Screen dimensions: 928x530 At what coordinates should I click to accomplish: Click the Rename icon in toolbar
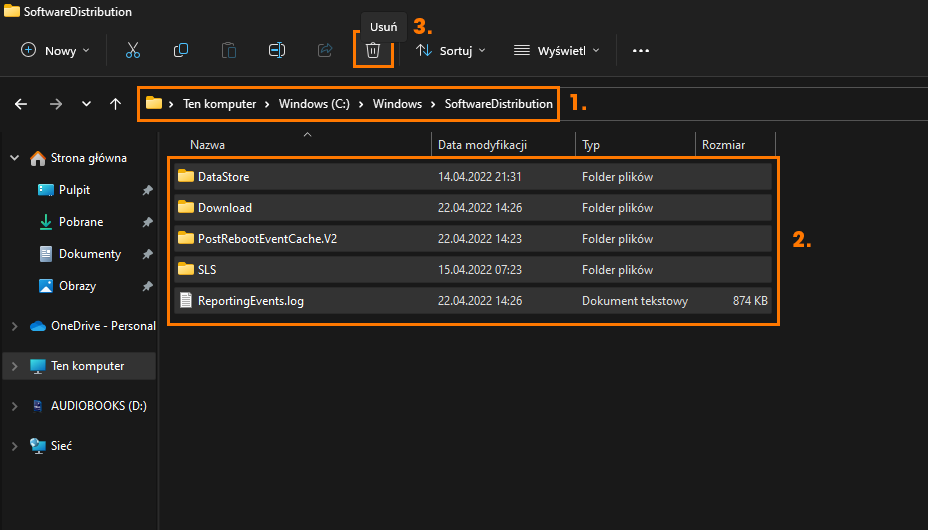pos(277,50)
